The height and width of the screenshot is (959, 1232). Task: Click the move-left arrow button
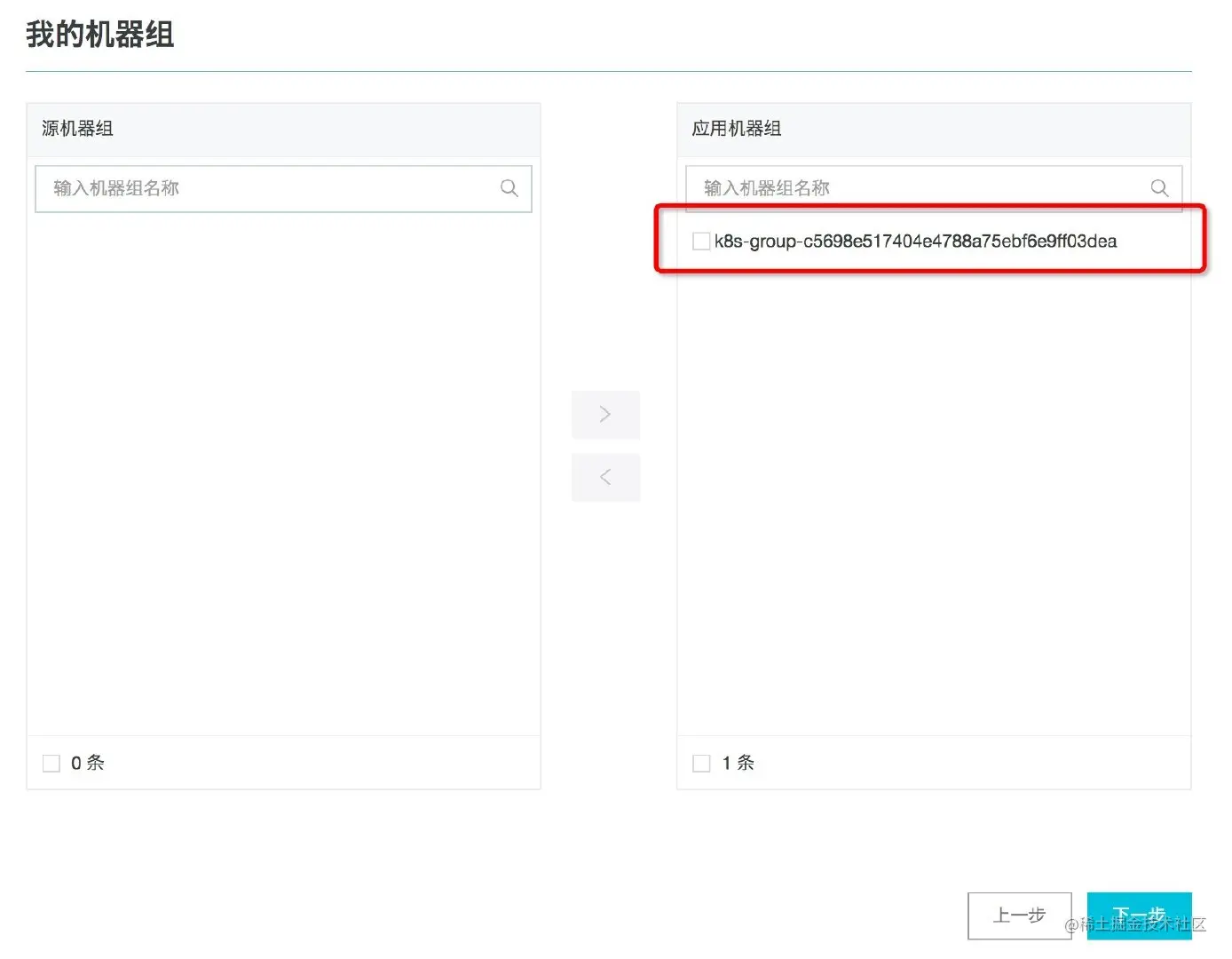605,477
